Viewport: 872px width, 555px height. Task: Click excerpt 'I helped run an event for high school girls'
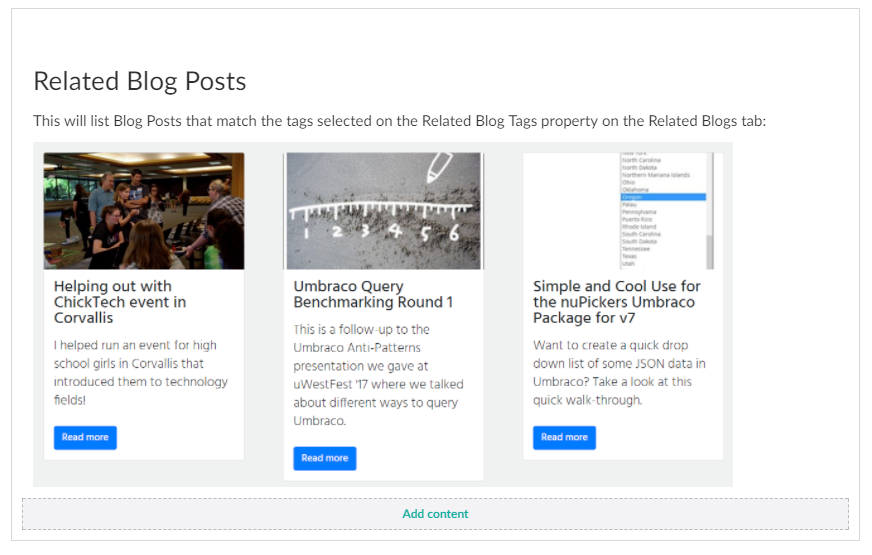click(141, 372)
